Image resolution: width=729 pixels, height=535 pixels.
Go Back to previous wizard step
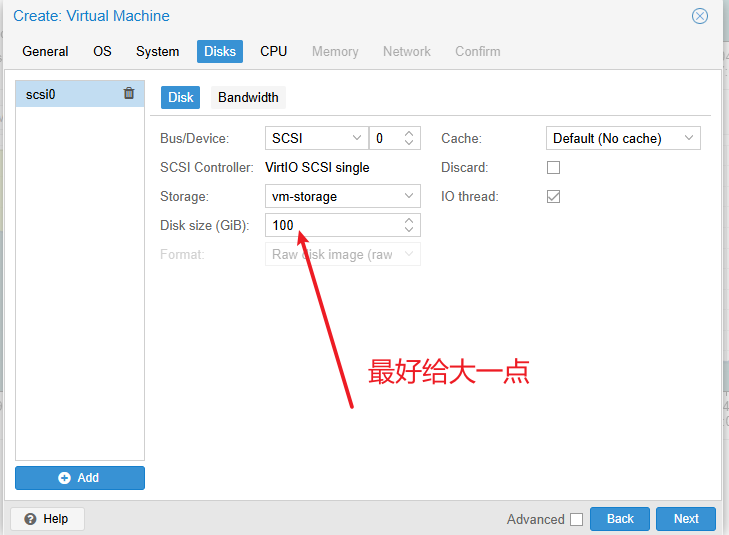[620, 519]
